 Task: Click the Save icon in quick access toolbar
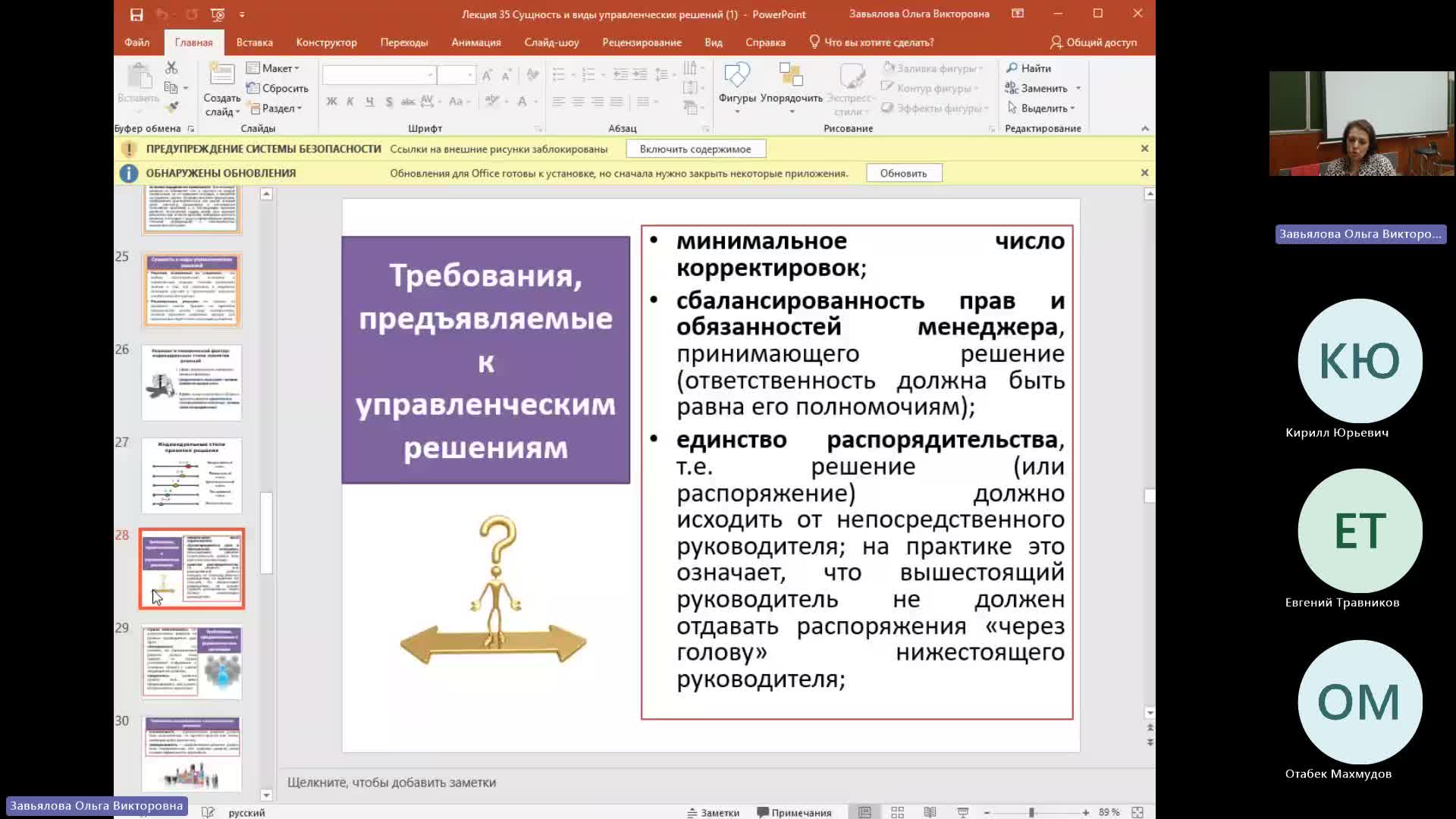136,14
